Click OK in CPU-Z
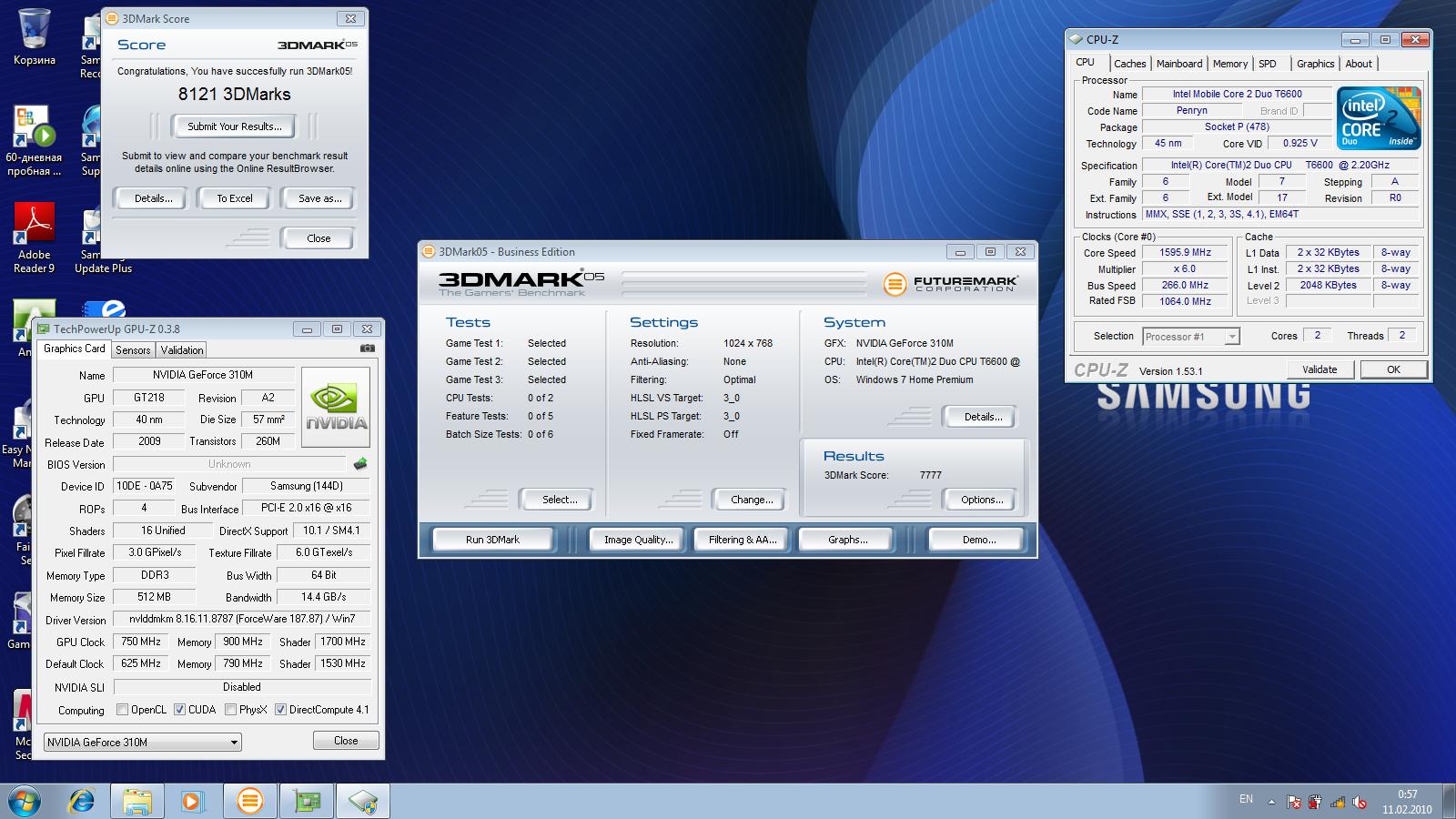The image size is (1456, 819). pyautogui.click(x=1393, y=369)
